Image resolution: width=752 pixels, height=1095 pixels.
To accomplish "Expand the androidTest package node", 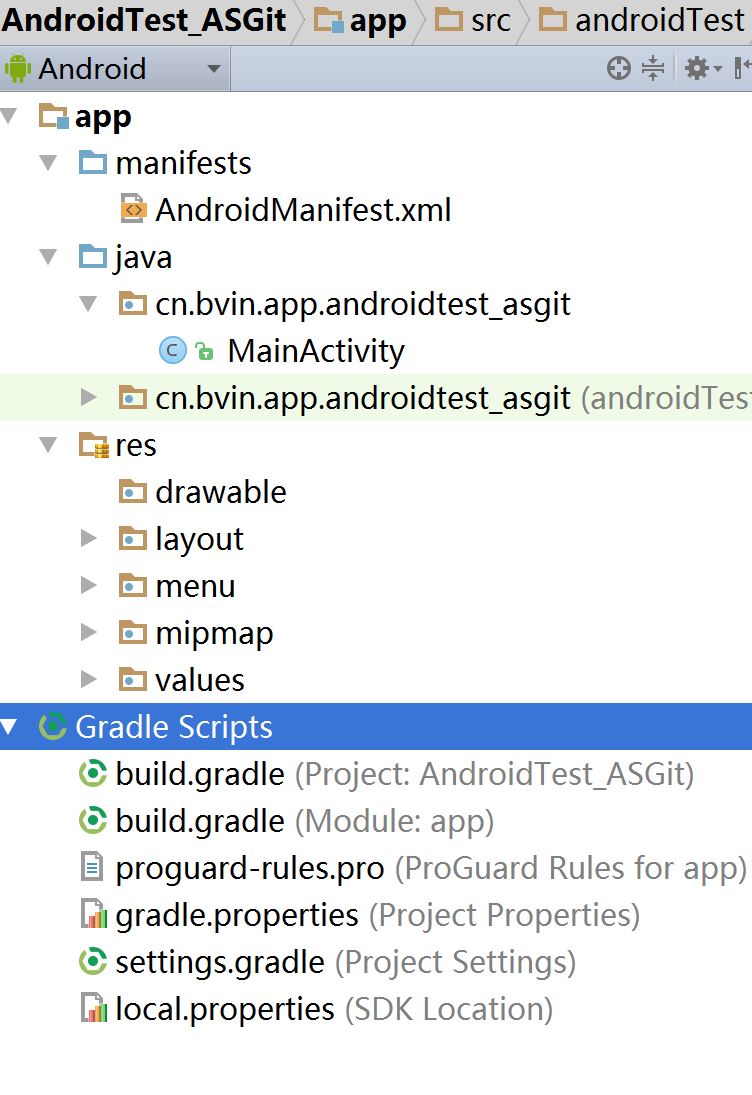I will pyautogui.click(x=89, y=398).
